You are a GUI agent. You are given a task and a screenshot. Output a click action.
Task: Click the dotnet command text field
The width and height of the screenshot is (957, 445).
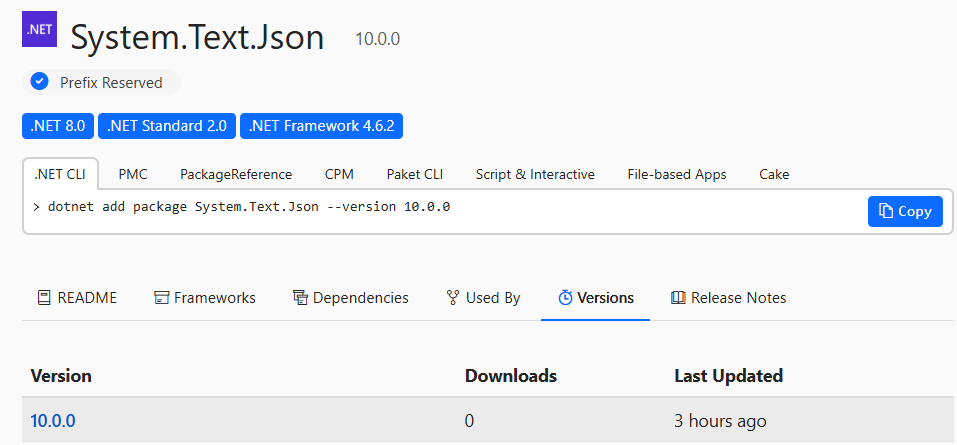(400, 207)
